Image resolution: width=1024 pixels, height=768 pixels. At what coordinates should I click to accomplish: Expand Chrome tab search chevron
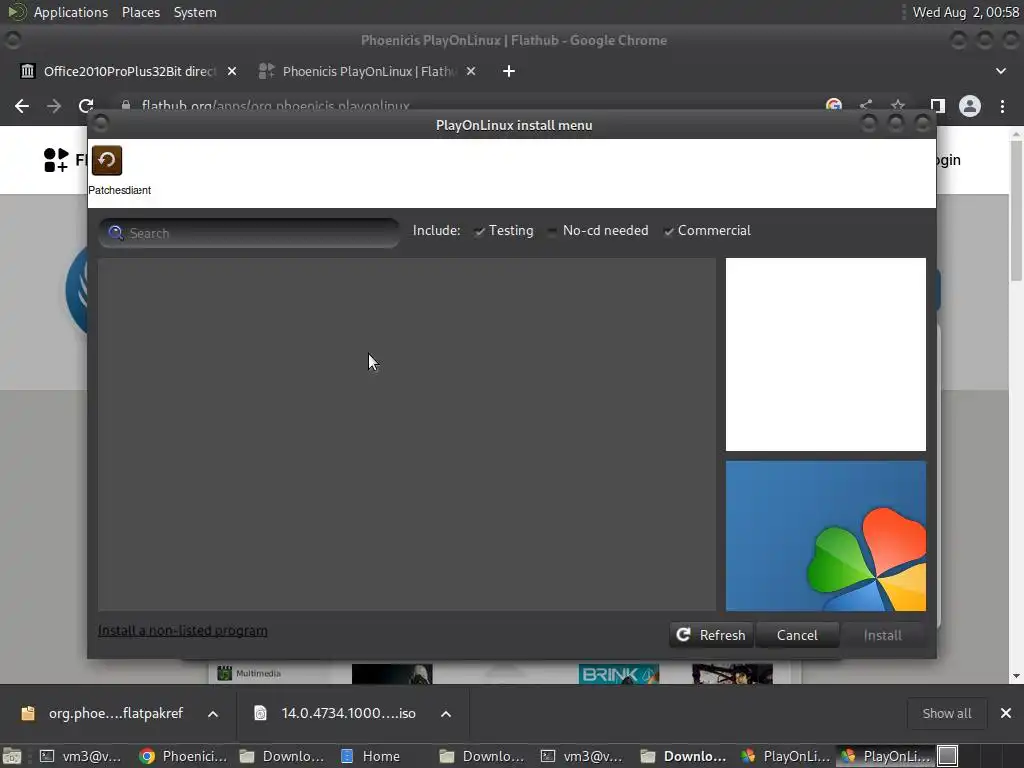[1000, 71]
